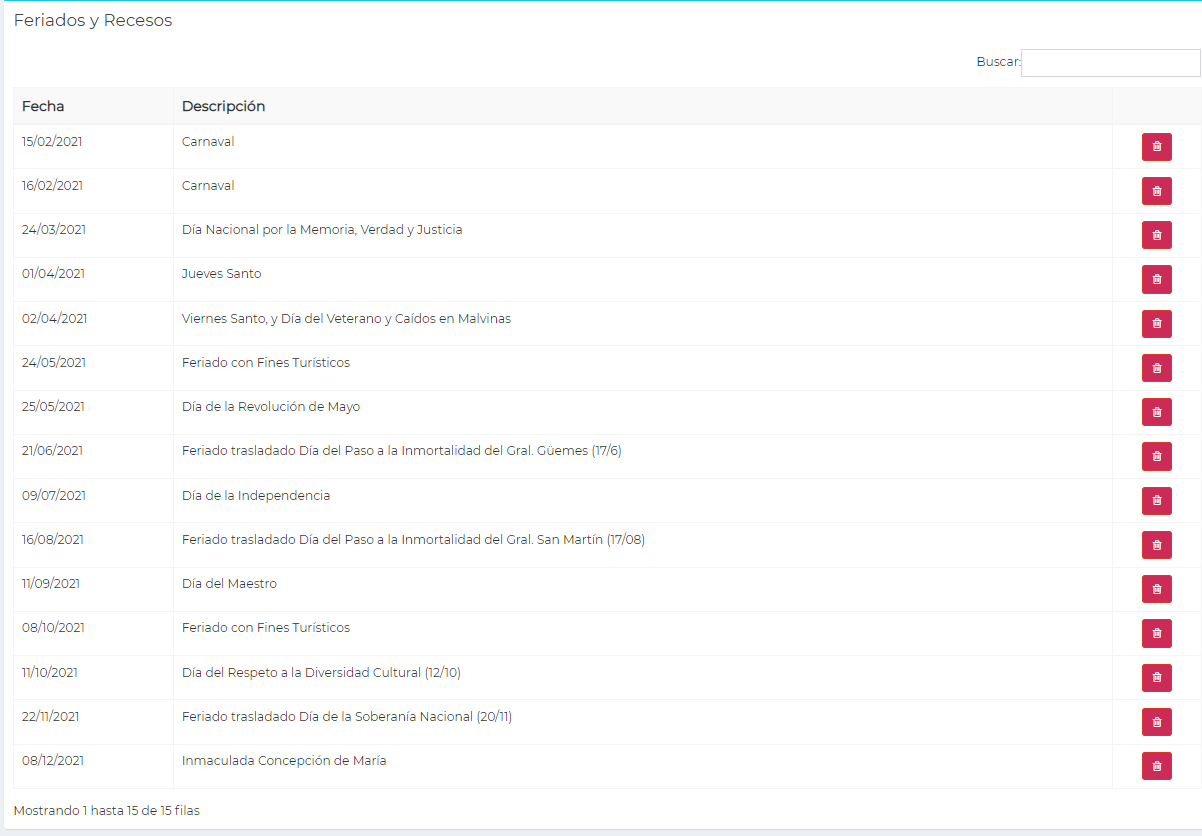Select Día de la Revolución de Mayo text
Screen dimensions: 1202x836
pos(271,407)
